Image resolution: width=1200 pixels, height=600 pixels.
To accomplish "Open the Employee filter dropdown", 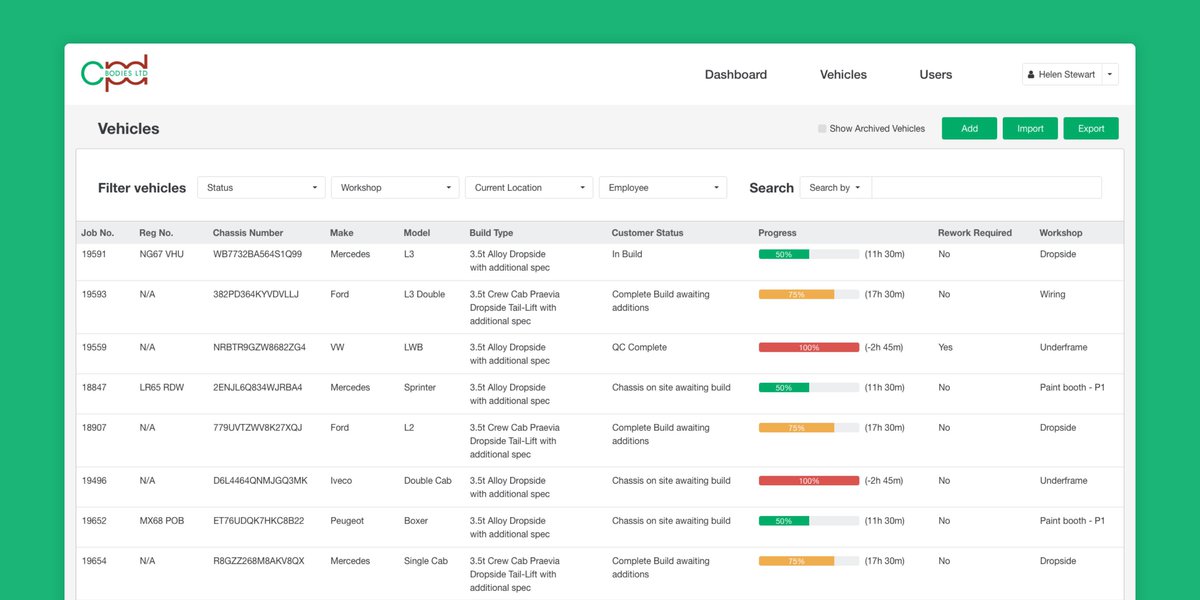I will (x=663, y=187).
